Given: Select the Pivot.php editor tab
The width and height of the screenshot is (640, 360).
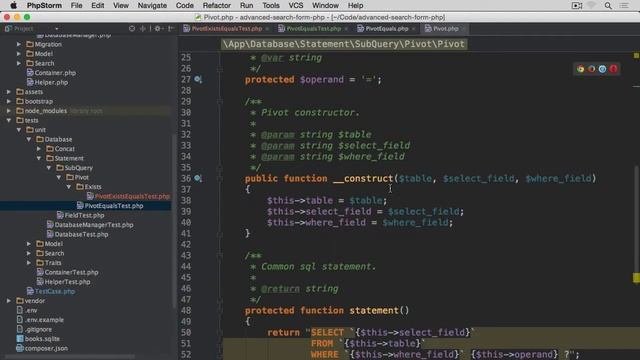Looking at the screenshot, I should 445,29.
